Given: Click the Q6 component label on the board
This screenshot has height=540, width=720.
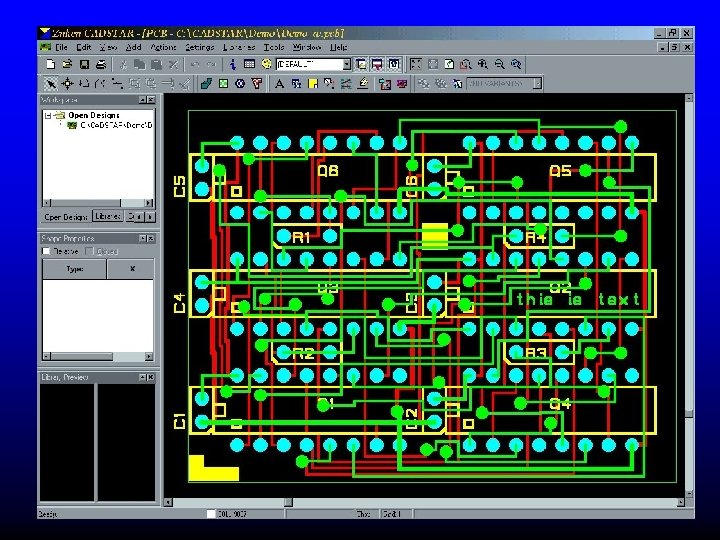Looking at the screenshot, I should click(x=328, y=171).
